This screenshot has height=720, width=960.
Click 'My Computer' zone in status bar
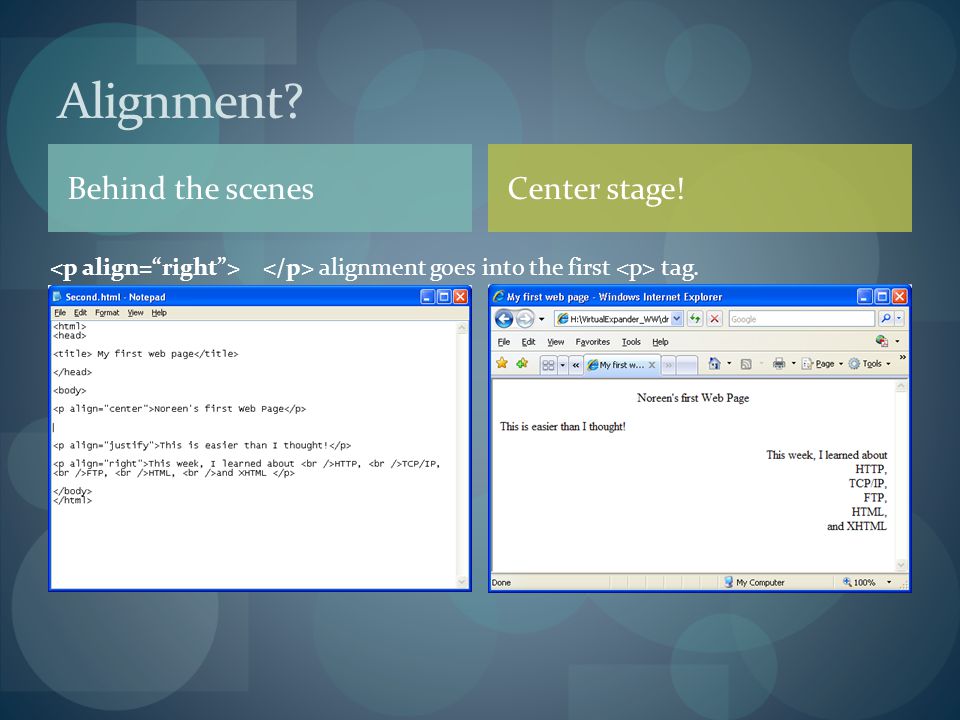pyautogui.click(x=754, y=582)
